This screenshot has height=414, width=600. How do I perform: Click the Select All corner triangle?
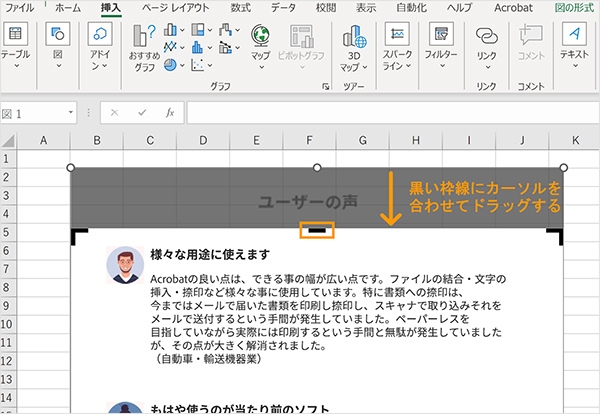(x=8, y=141)
